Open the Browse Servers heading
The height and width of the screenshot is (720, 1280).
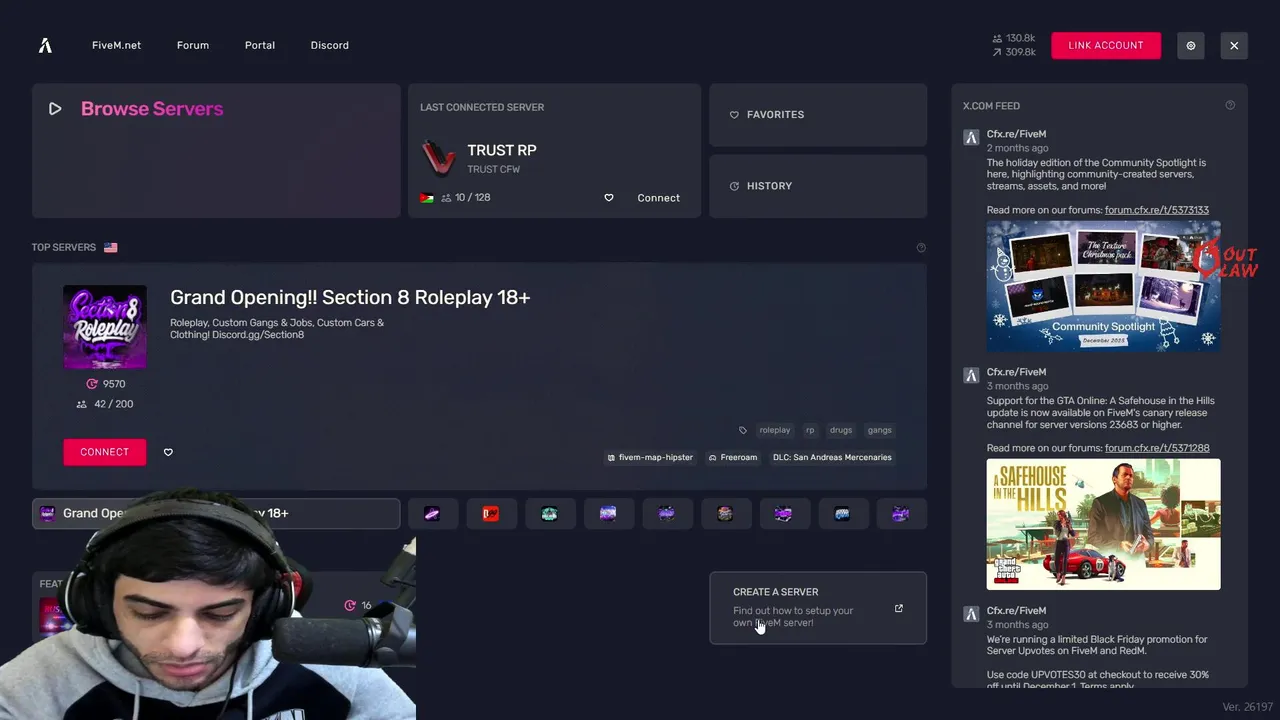point(152,109)
